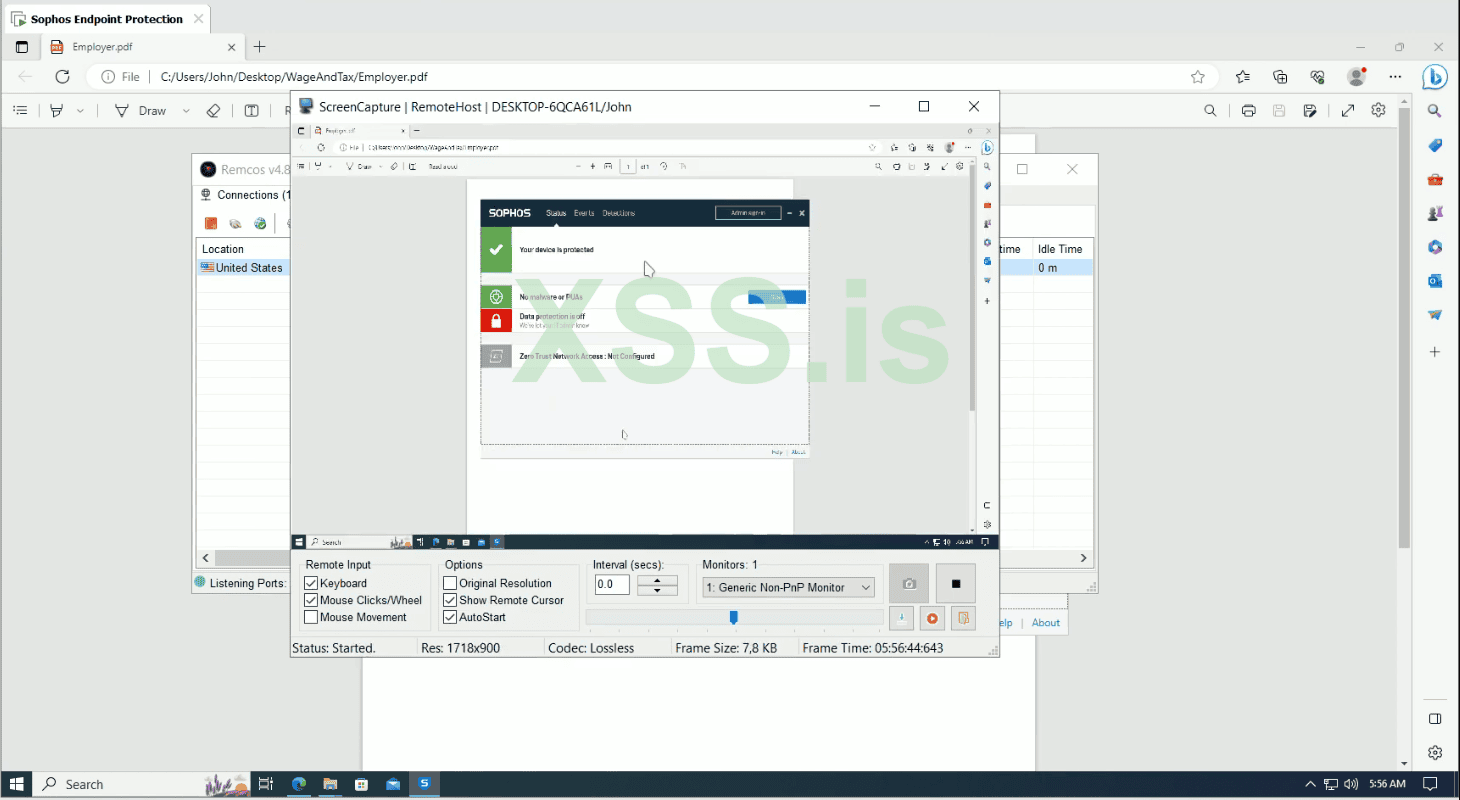Enable the Original Resolution option
This screenshot has height=800, width=1460.
(x=450, y=583)
